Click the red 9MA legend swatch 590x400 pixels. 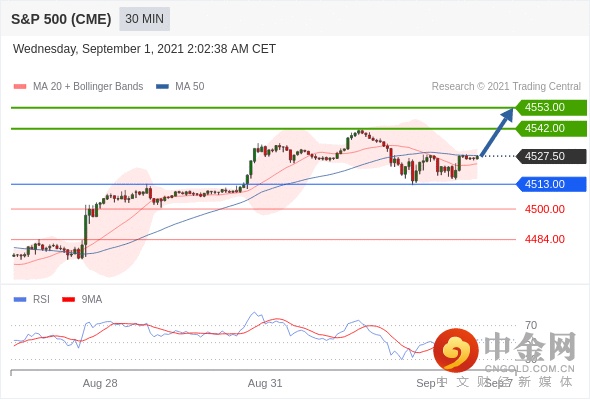68,300
